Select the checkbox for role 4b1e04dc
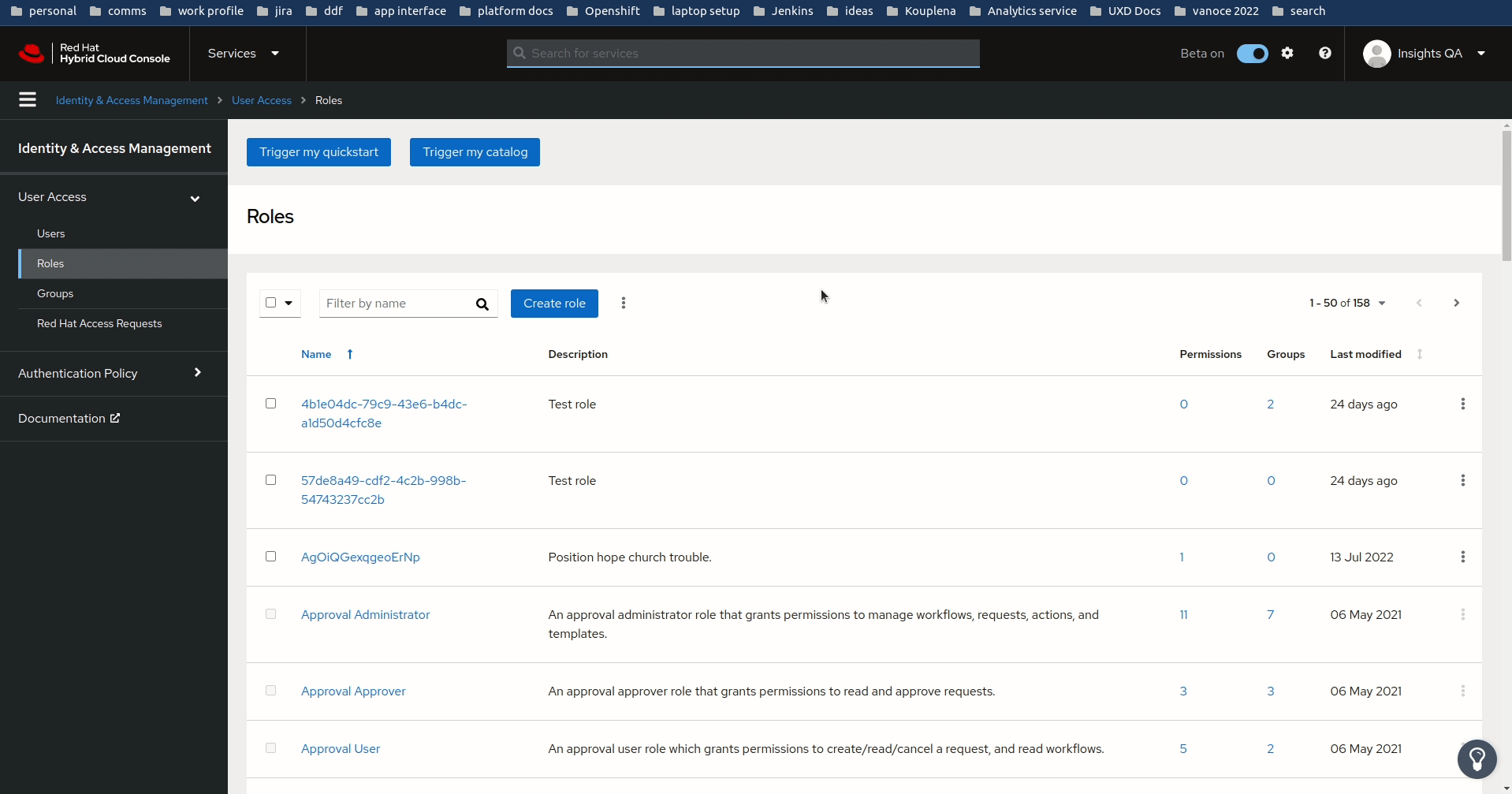 [x=271, y=404]
